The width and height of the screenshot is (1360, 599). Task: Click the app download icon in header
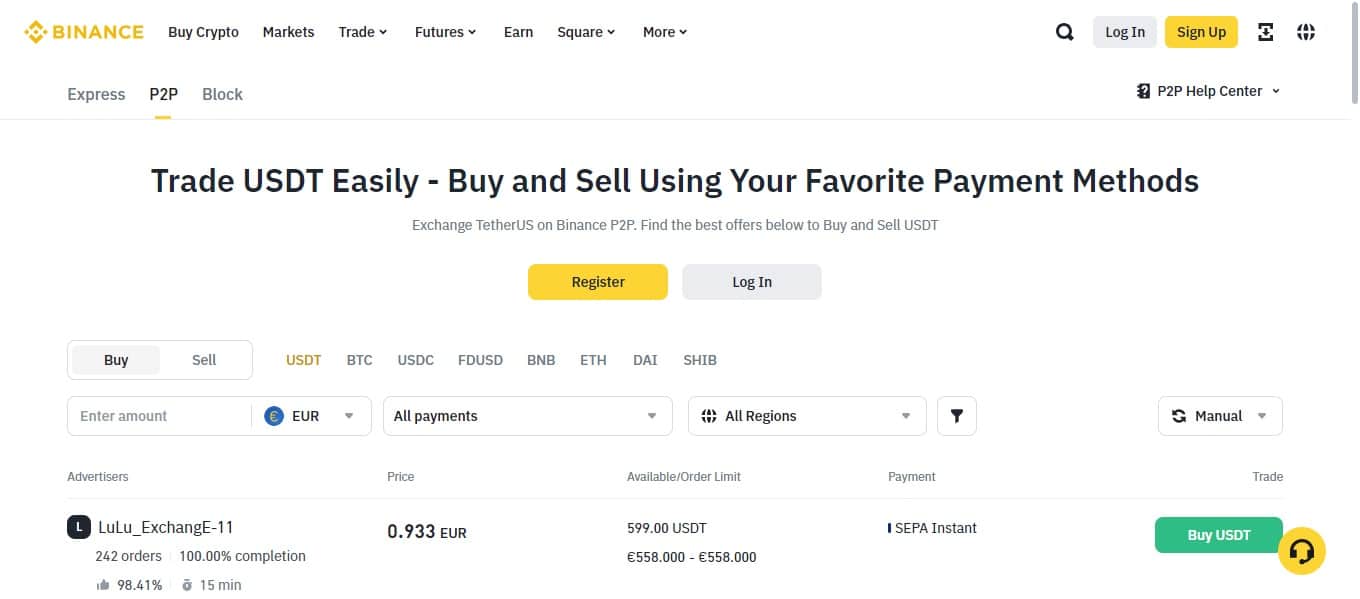(x=1266, y=32)
